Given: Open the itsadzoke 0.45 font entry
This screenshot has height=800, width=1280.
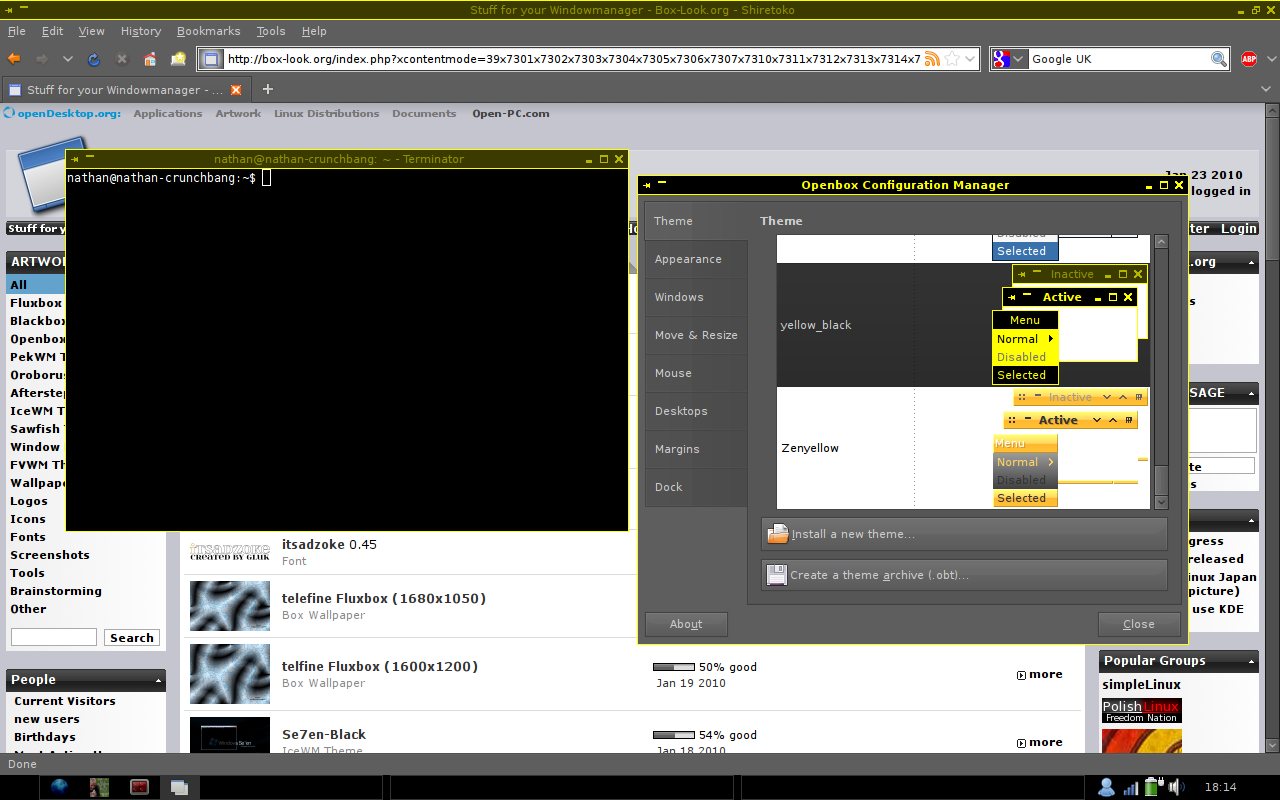Looking at the screenshot, I should pyautogui.click(x=329, y=545).
